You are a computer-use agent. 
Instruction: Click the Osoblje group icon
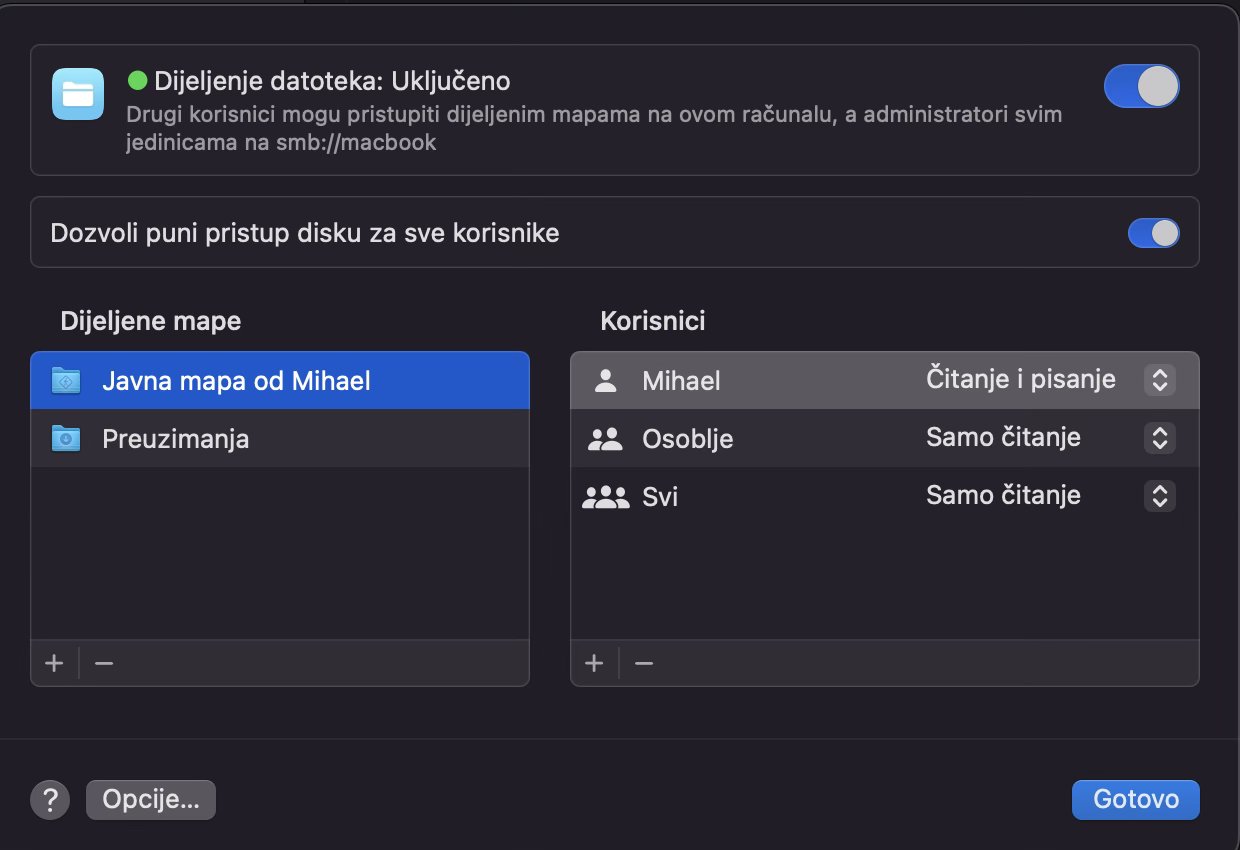(x=605, y=438)
